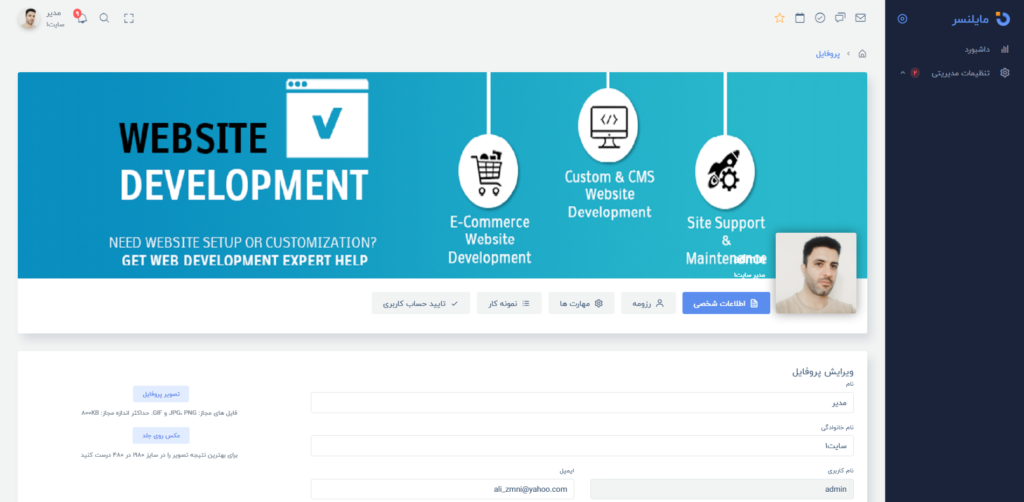The width and height of the screenshot is (1024, 502).
Task: Focus the نام input field
Action: click(582, 403)
